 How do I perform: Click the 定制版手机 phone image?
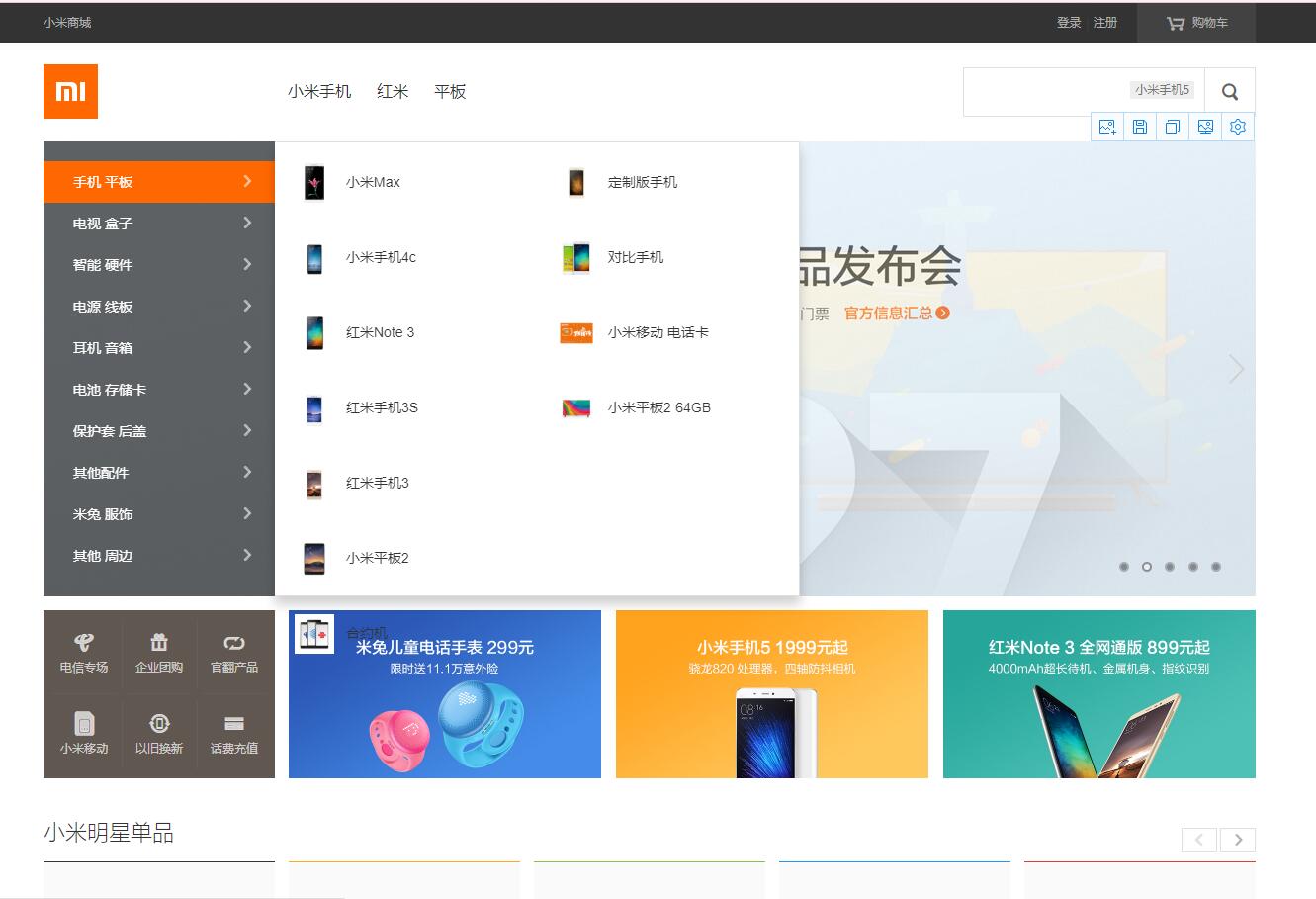(x=576, y=183)
